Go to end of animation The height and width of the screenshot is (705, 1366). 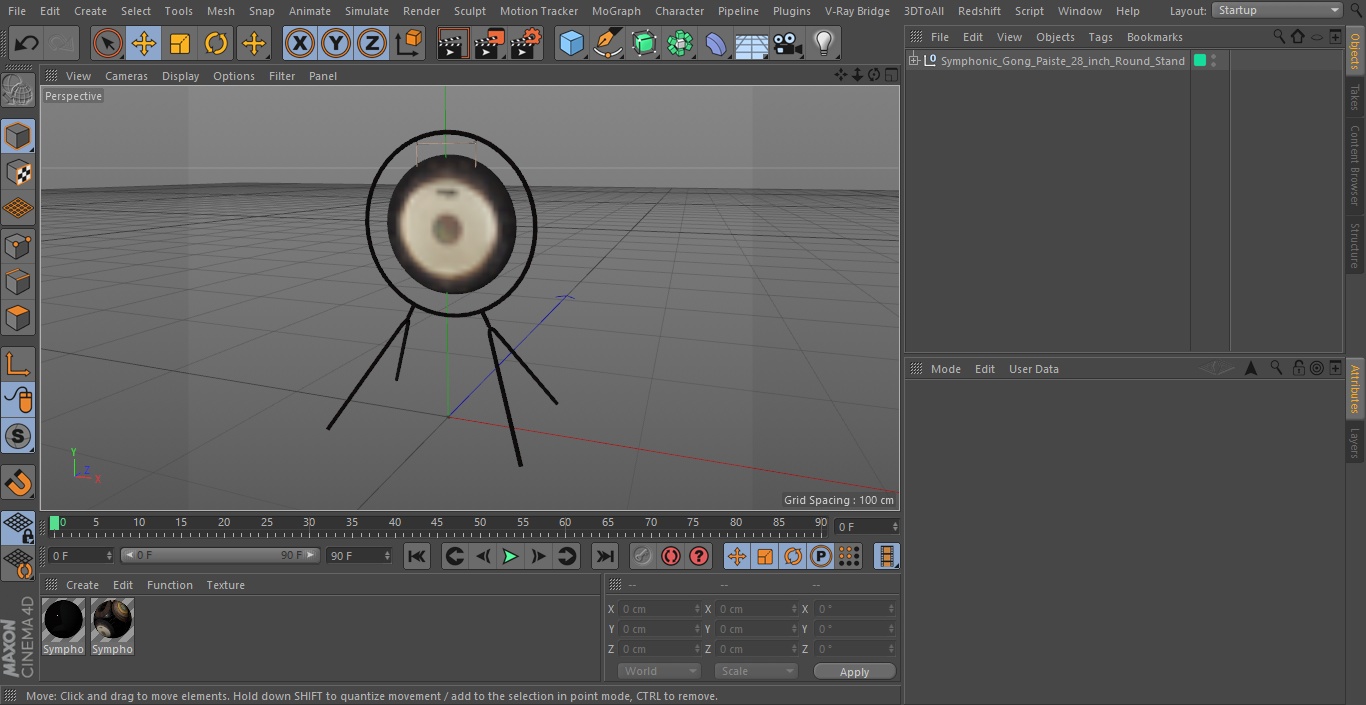(605, 556)
